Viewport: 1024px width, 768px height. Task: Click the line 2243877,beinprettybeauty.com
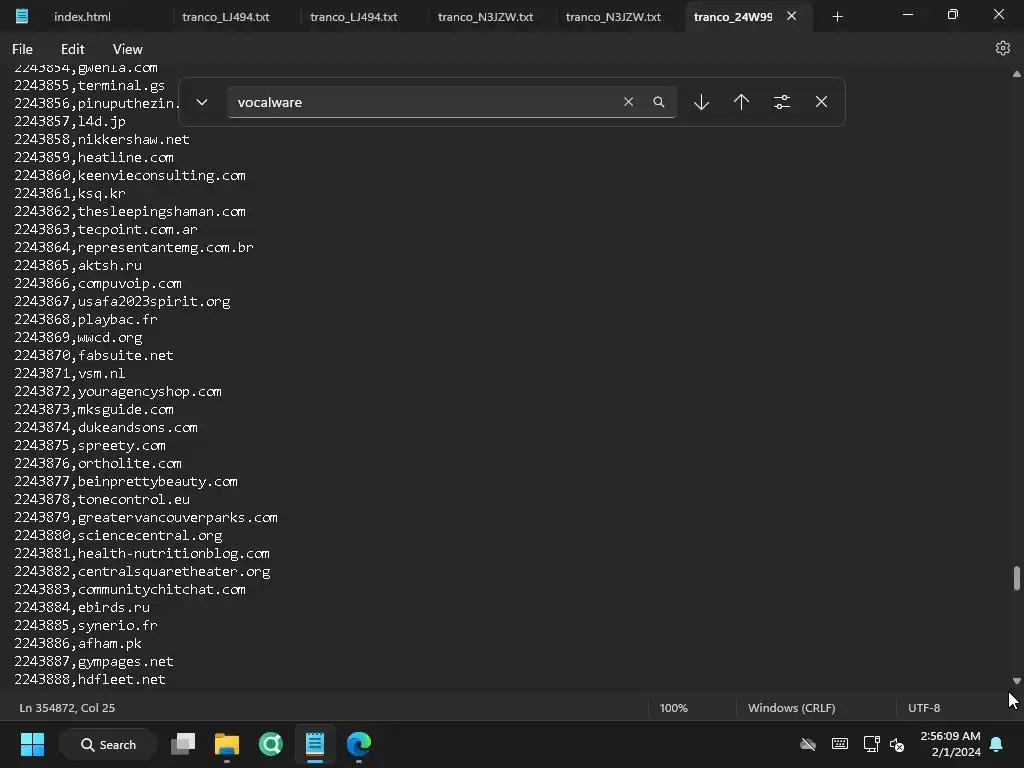click(126, 481)
